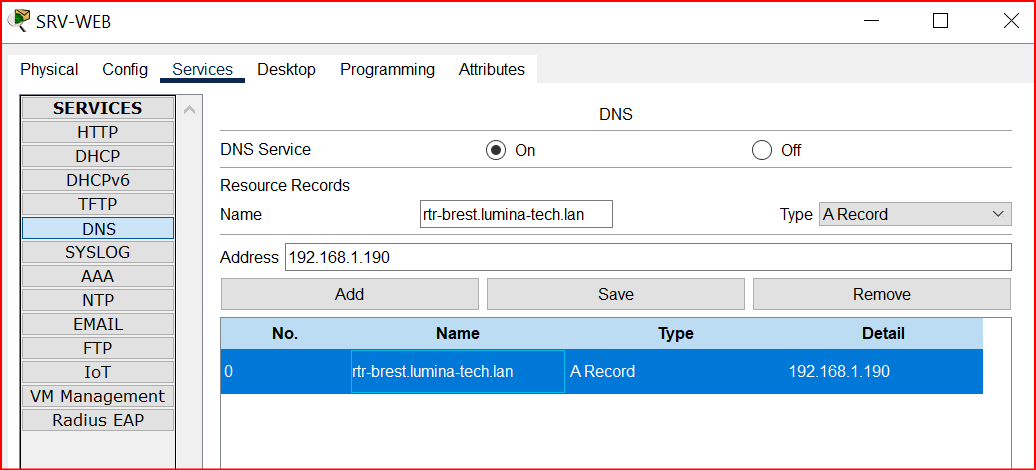Click the Name column header
The image size is (1036, 470).
[x=457, y=334]
